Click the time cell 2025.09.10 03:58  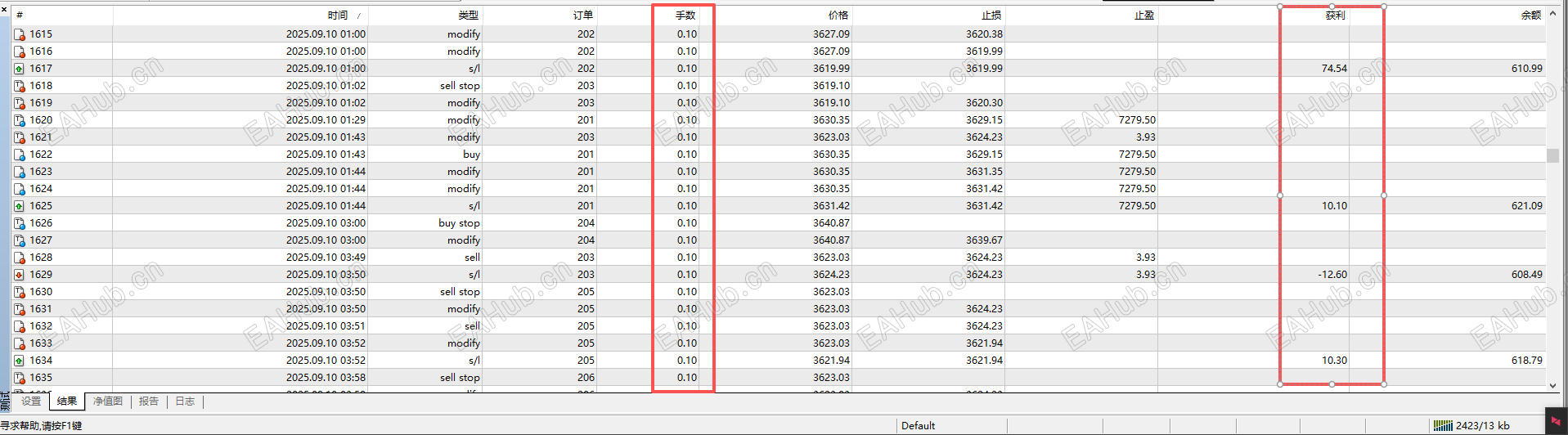(x=326, y=378)
